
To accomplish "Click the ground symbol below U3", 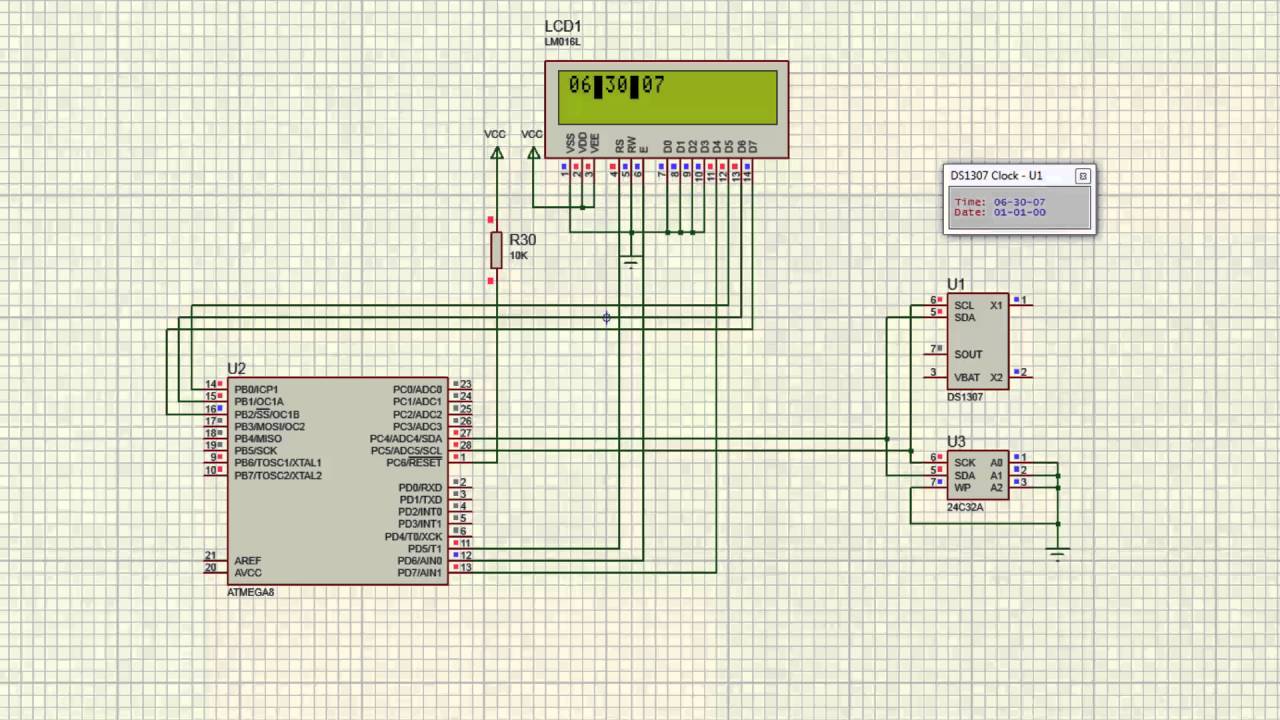I will 1058,552.
